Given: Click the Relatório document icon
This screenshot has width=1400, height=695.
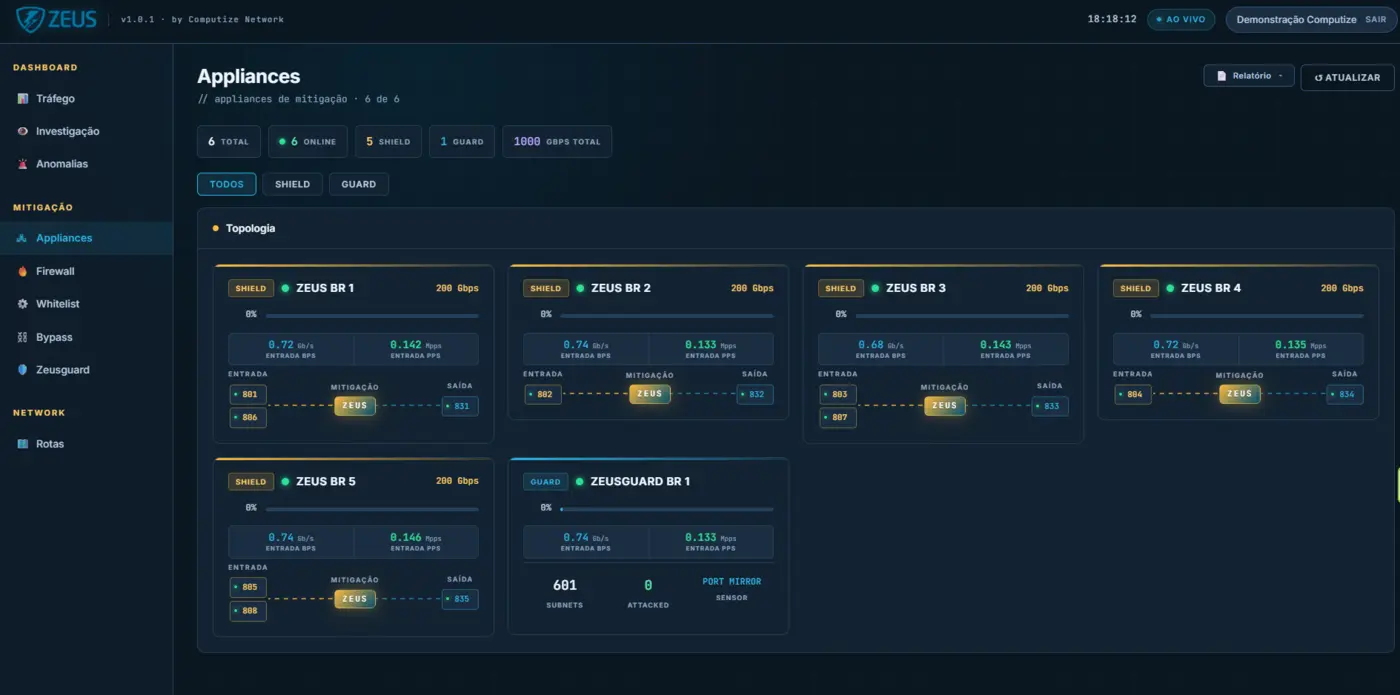Looking at the screenshot, I should coord(1221,76).
